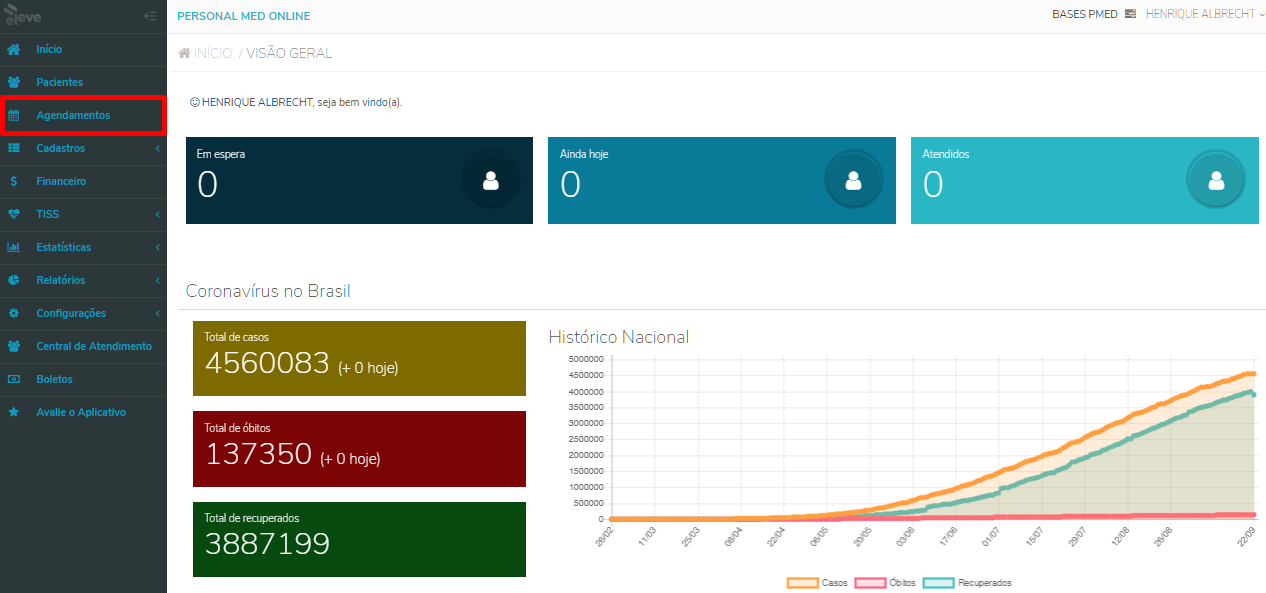This screenshot has height=593, width=1266.
Task: Click the 4560083 total cases value
Action: (267, 363)
